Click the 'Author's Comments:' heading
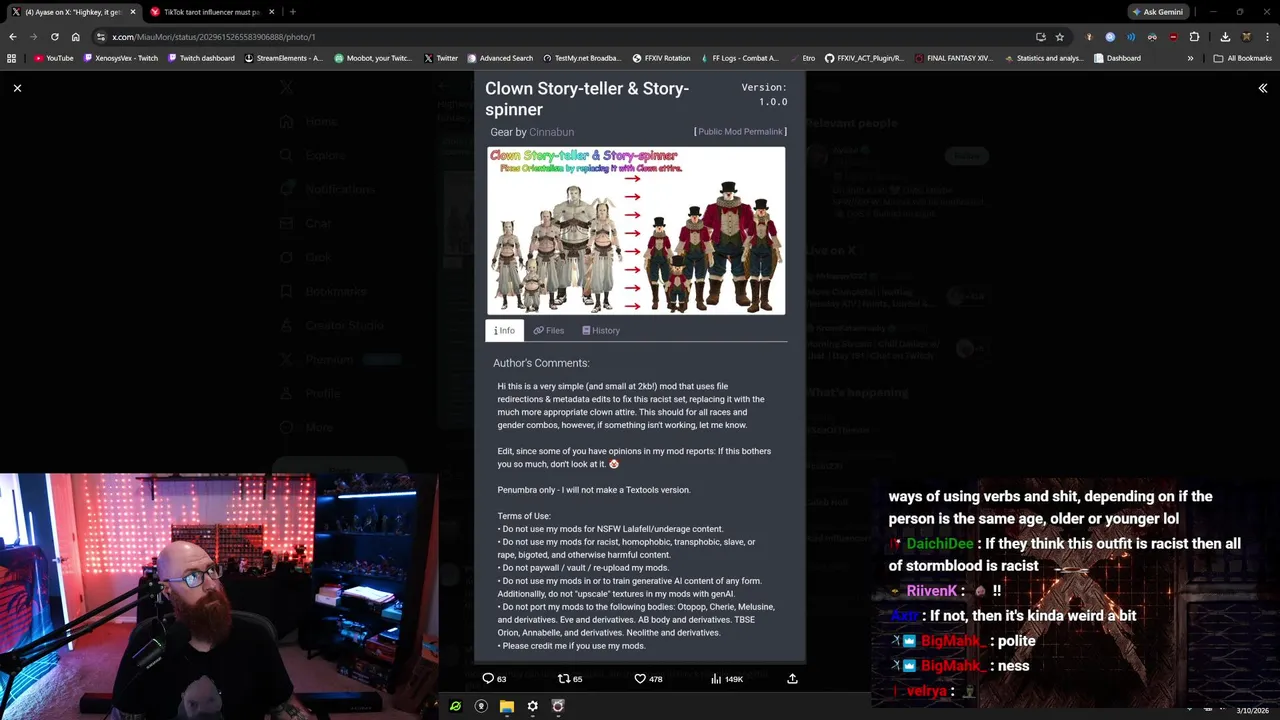The width and height of the screenshot is (1280, 720). tap(541, 363)
